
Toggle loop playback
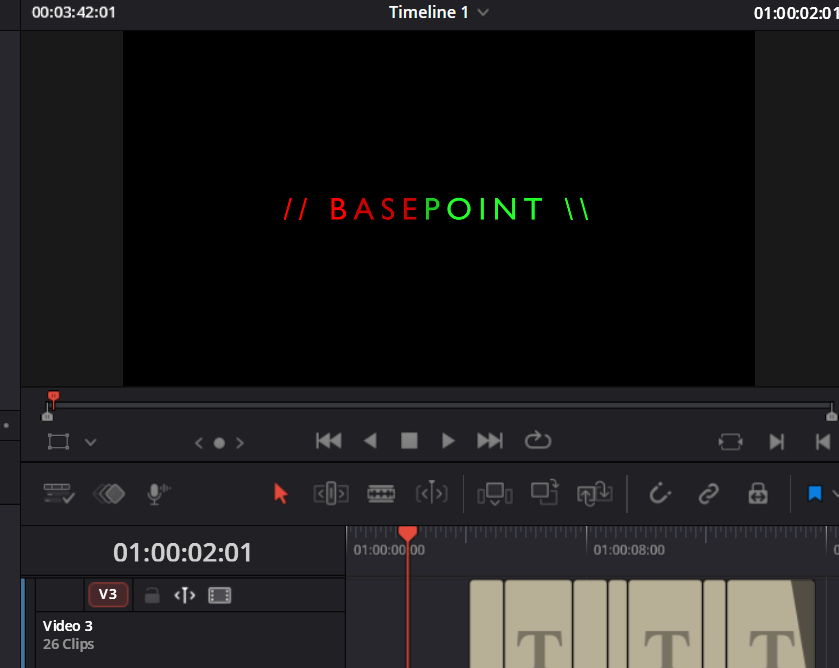(x=538, y=441)
